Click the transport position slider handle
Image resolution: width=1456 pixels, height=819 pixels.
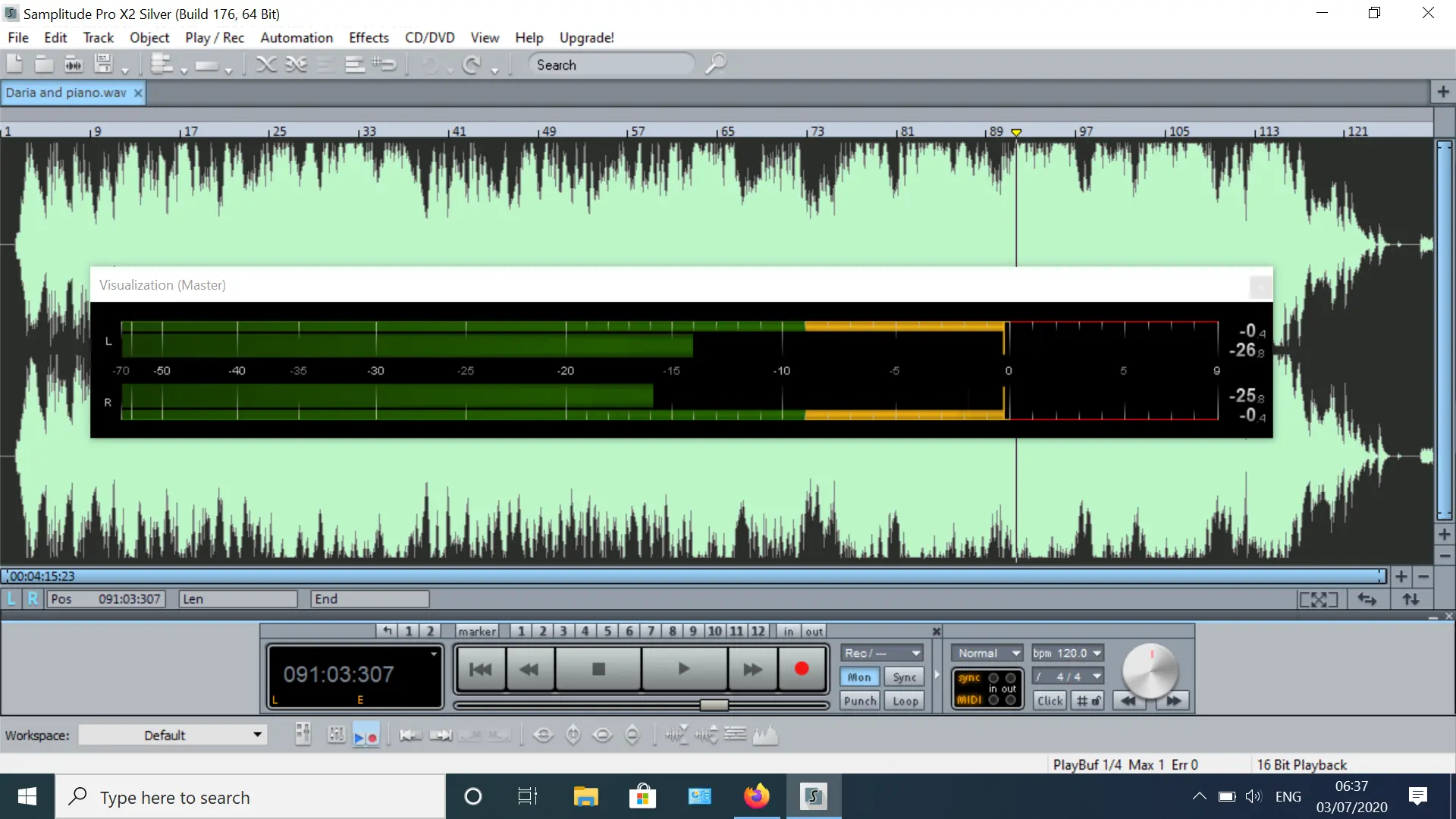click(714, 705)
